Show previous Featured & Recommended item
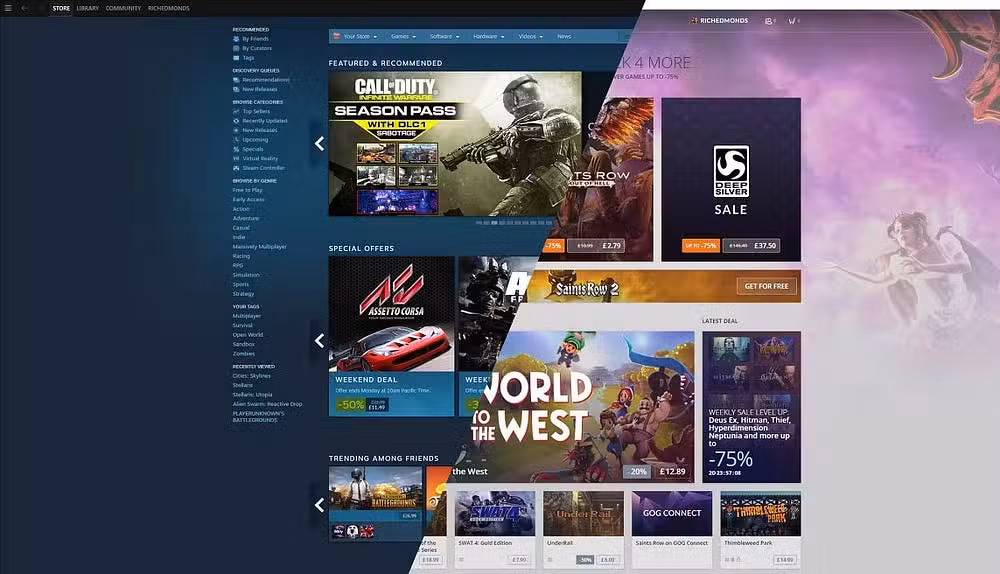1000x574 pixels. (319, 144)
